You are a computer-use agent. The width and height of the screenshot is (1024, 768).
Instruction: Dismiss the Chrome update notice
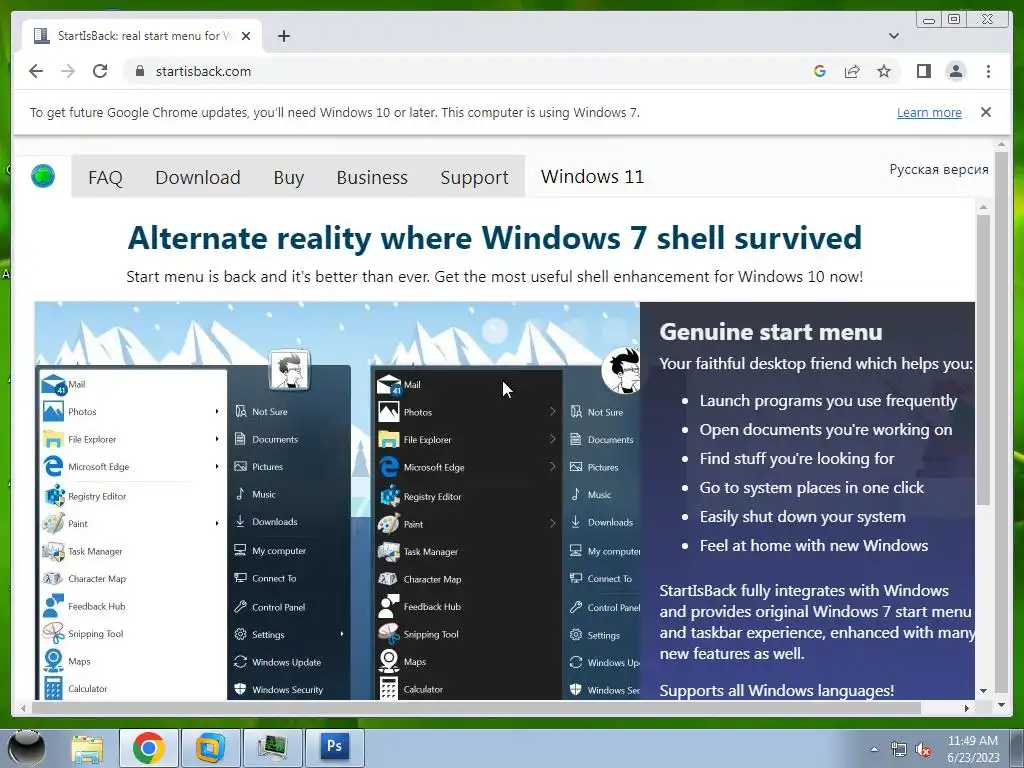(x=985, y=112)
